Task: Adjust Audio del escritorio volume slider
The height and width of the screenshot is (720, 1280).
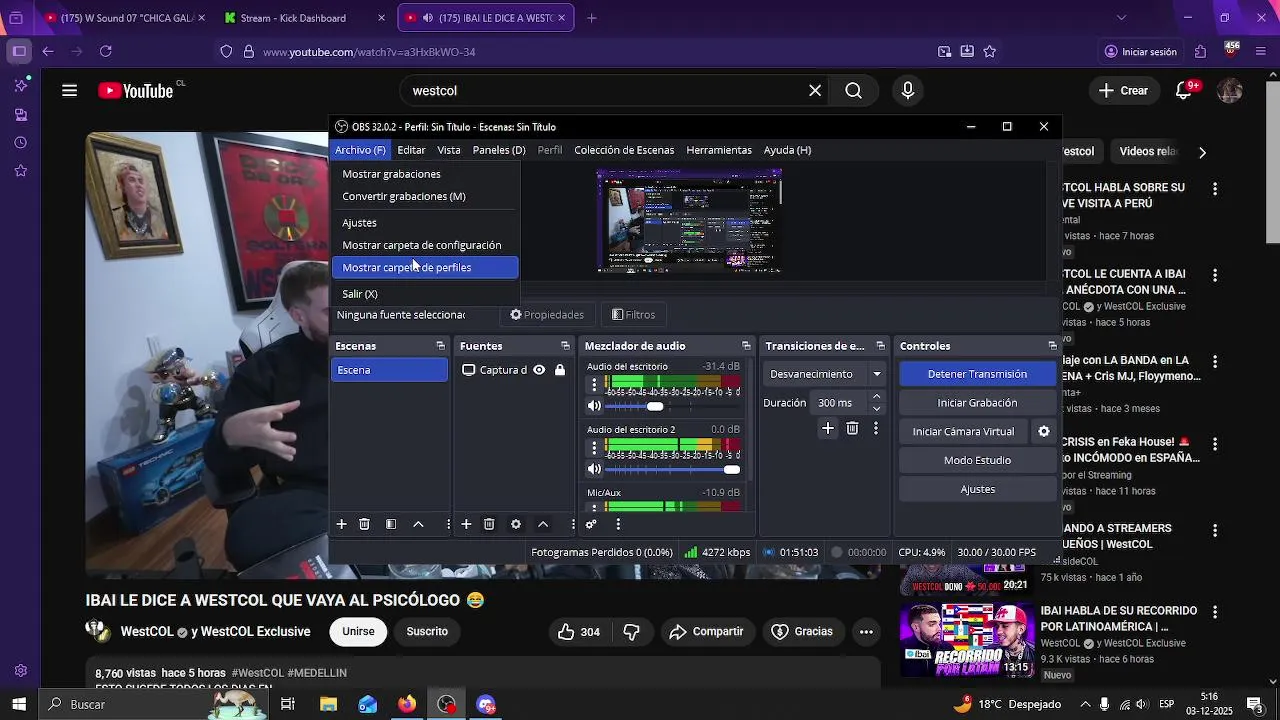Action: pos(655,406)
